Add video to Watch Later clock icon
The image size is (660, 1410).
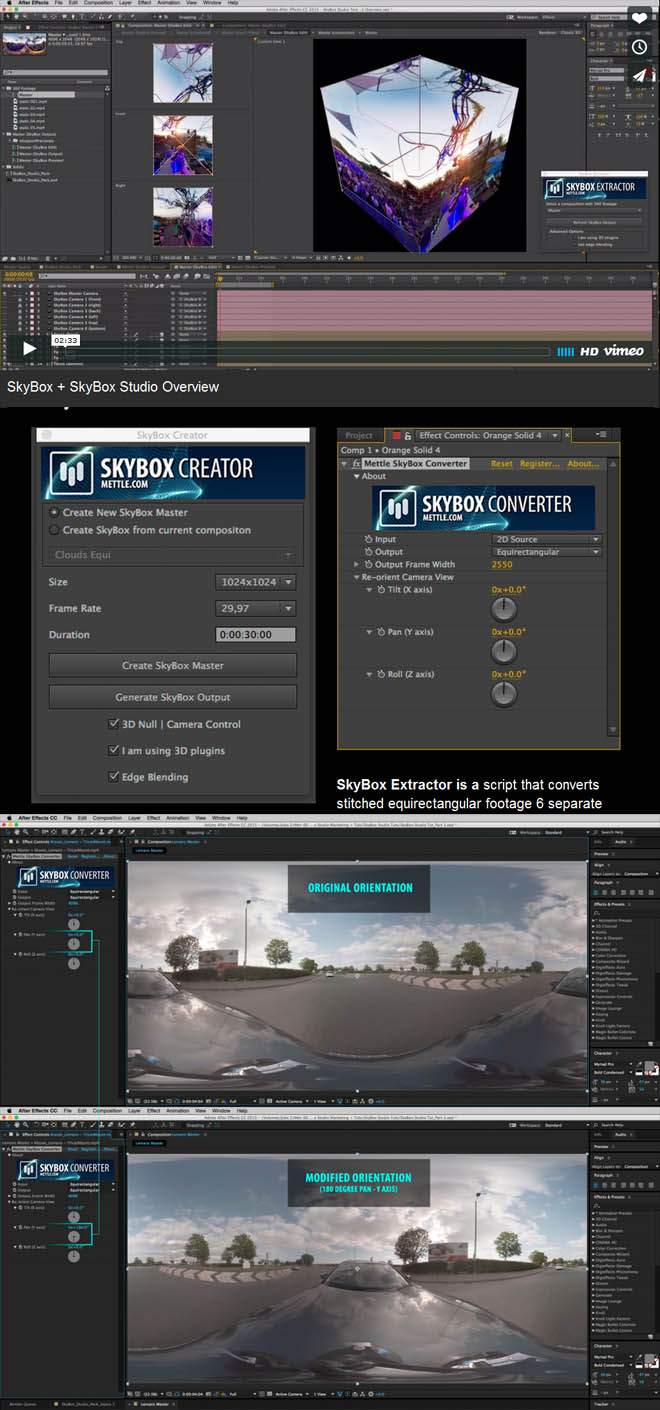pos(639,46)
